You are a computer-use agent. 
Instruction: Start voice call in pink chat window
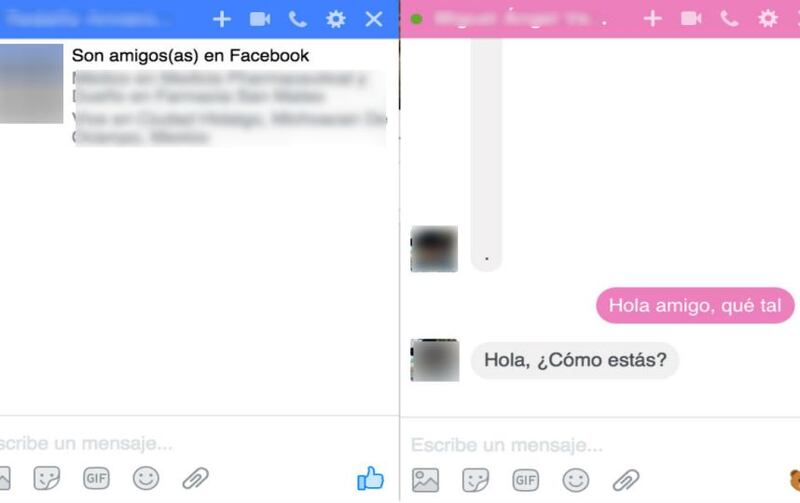(729, 19)
